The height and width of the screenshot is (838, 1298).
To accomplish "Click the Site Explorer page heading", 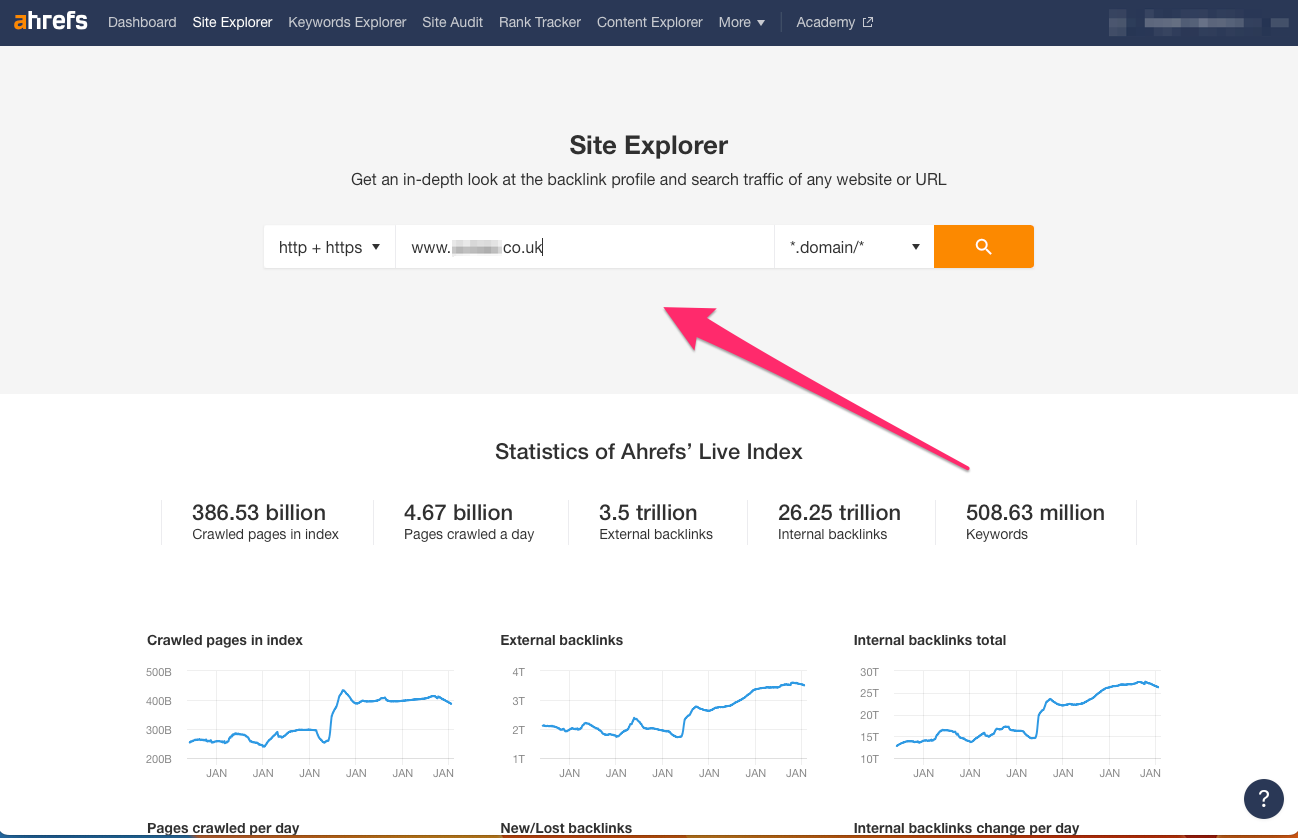I will [649, 145].
